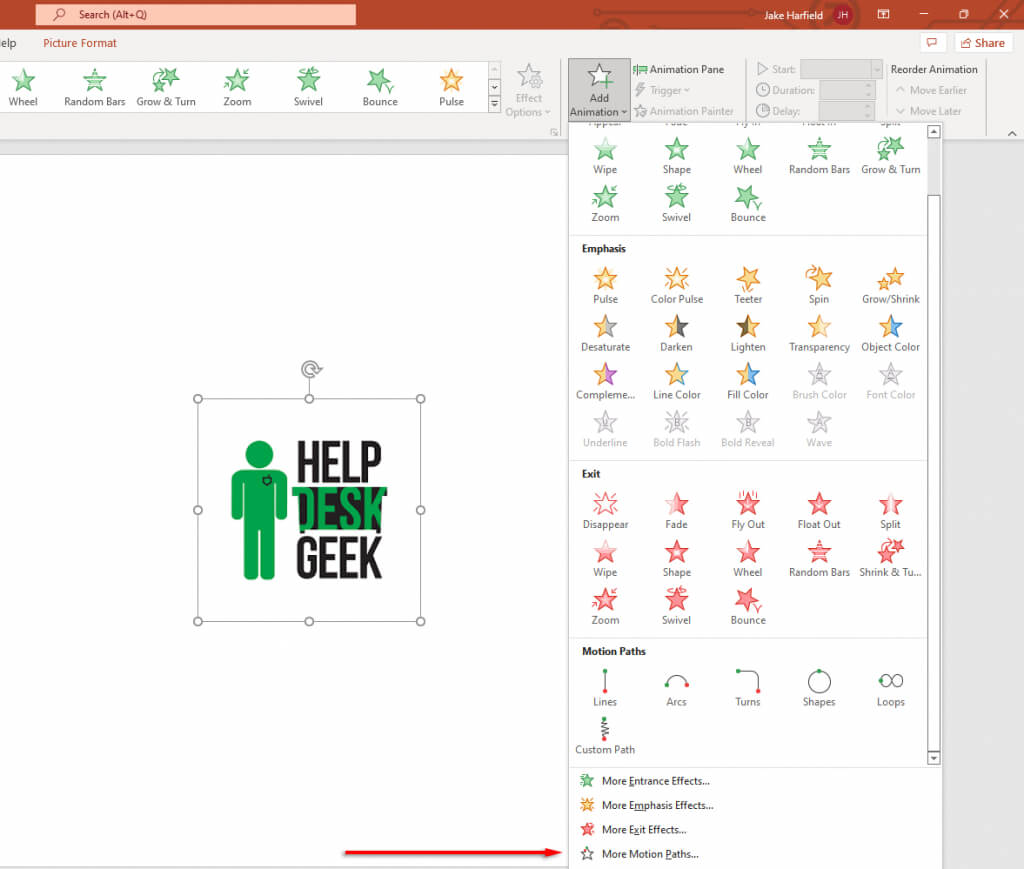
Task: Choose the Shape entrance effect
Action: click(677, 157)
